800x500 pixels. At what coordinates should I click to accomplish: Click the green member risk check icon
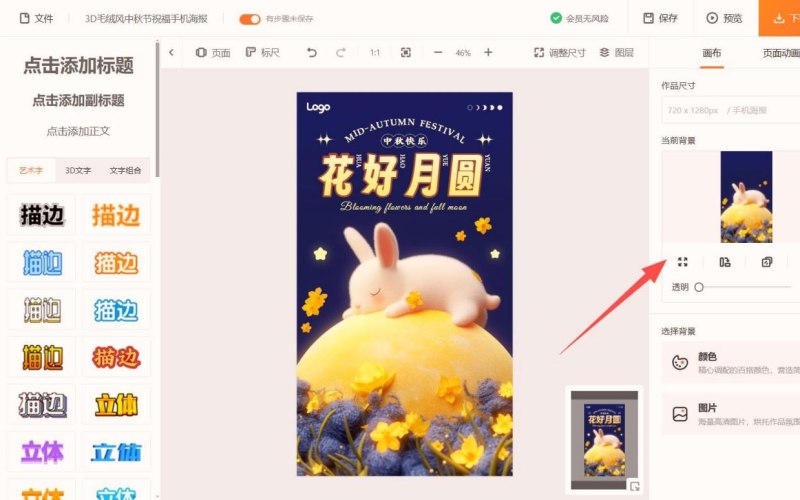pyautogui.click(x=556, y=18)
